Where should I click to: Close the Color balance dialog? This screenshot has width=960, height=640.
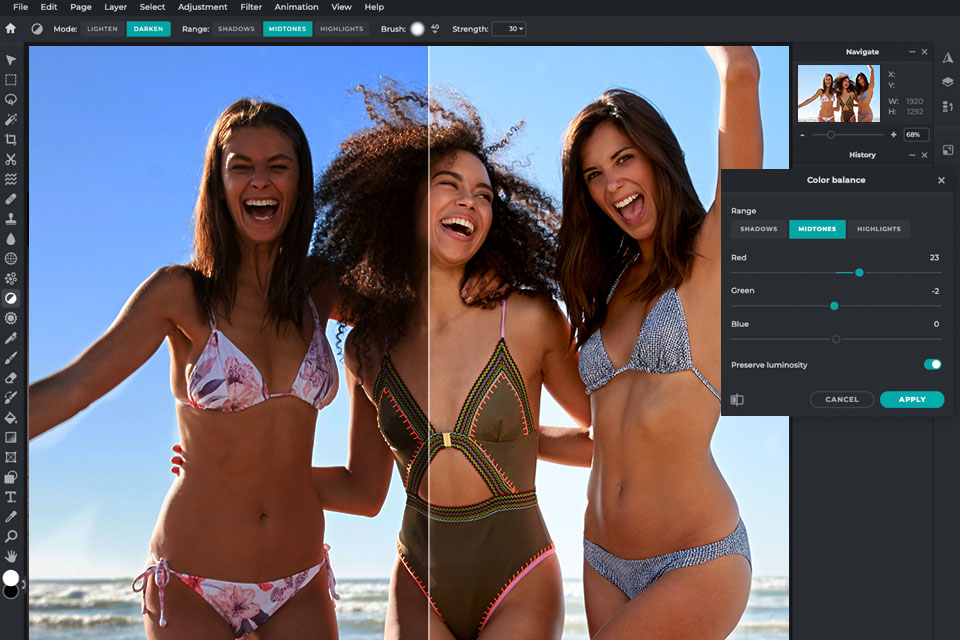[941, 180]
